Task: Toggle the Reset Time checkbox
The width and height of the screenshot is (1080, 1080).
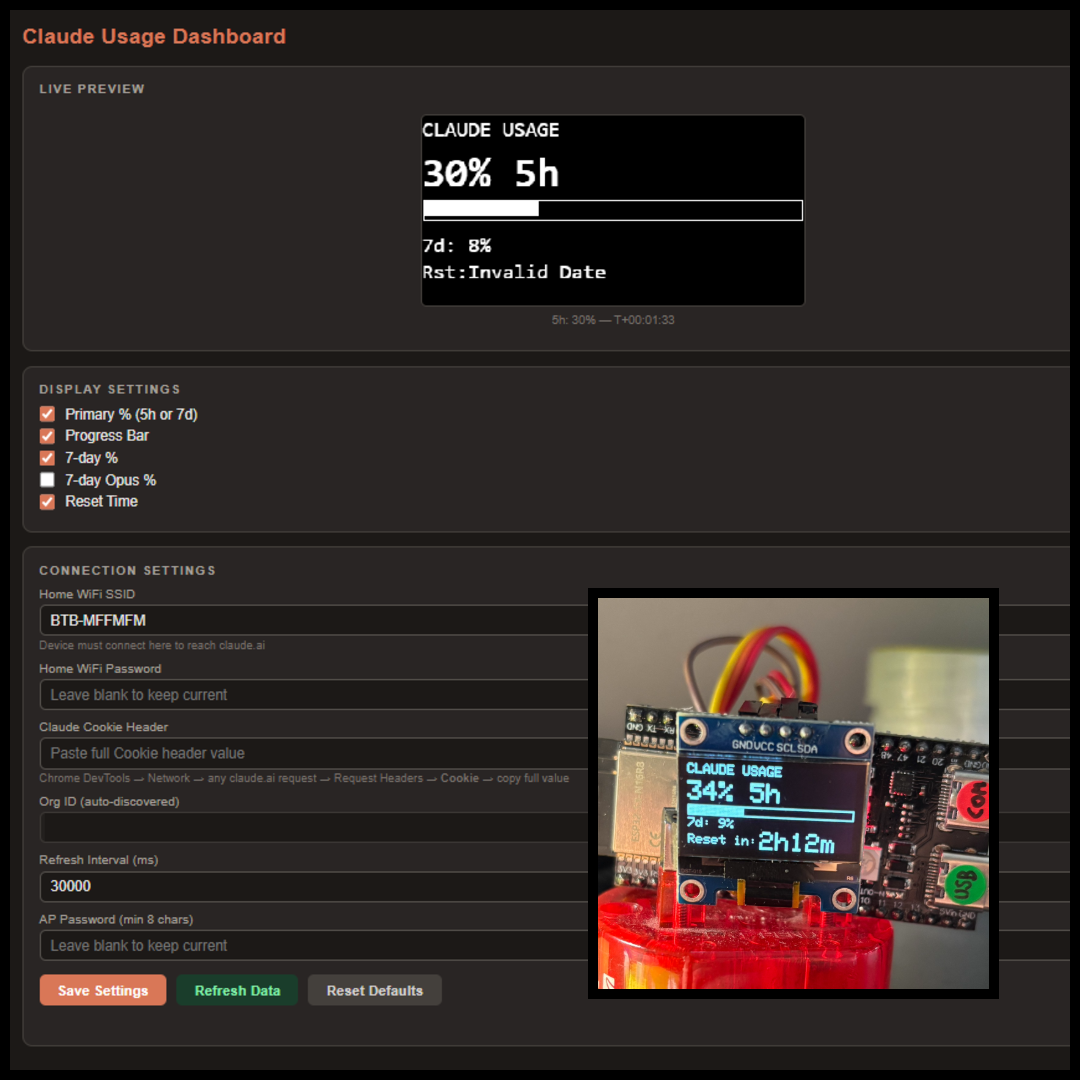Action: coord(47,501)
